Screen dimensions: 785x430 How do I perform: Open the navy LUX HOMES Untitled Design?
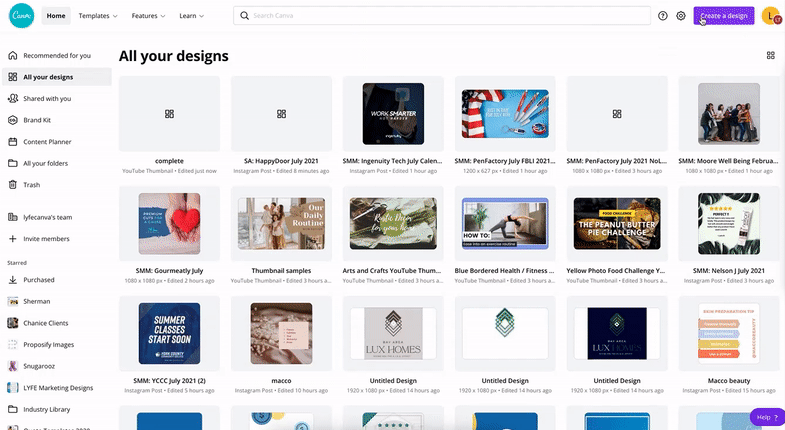click(617, 333)
